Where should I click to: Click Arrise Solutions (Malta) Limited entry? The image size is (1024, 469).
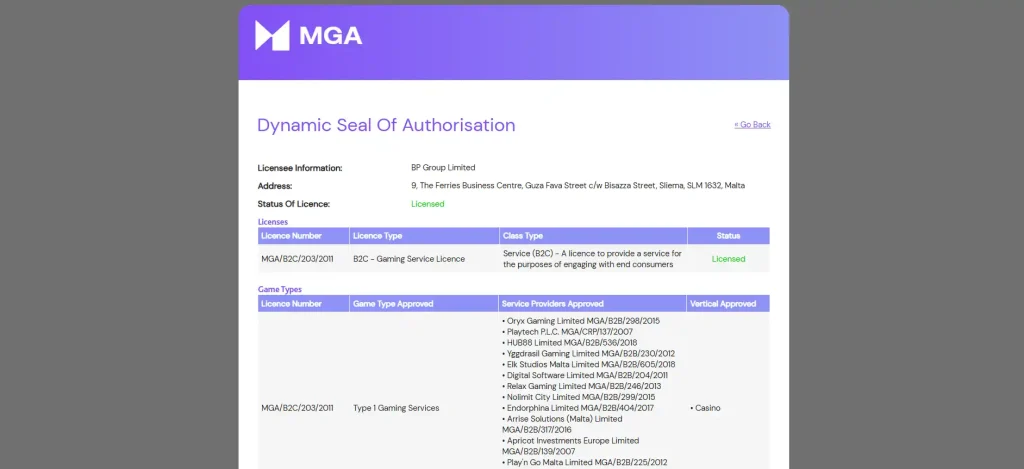tap(562, 424)
